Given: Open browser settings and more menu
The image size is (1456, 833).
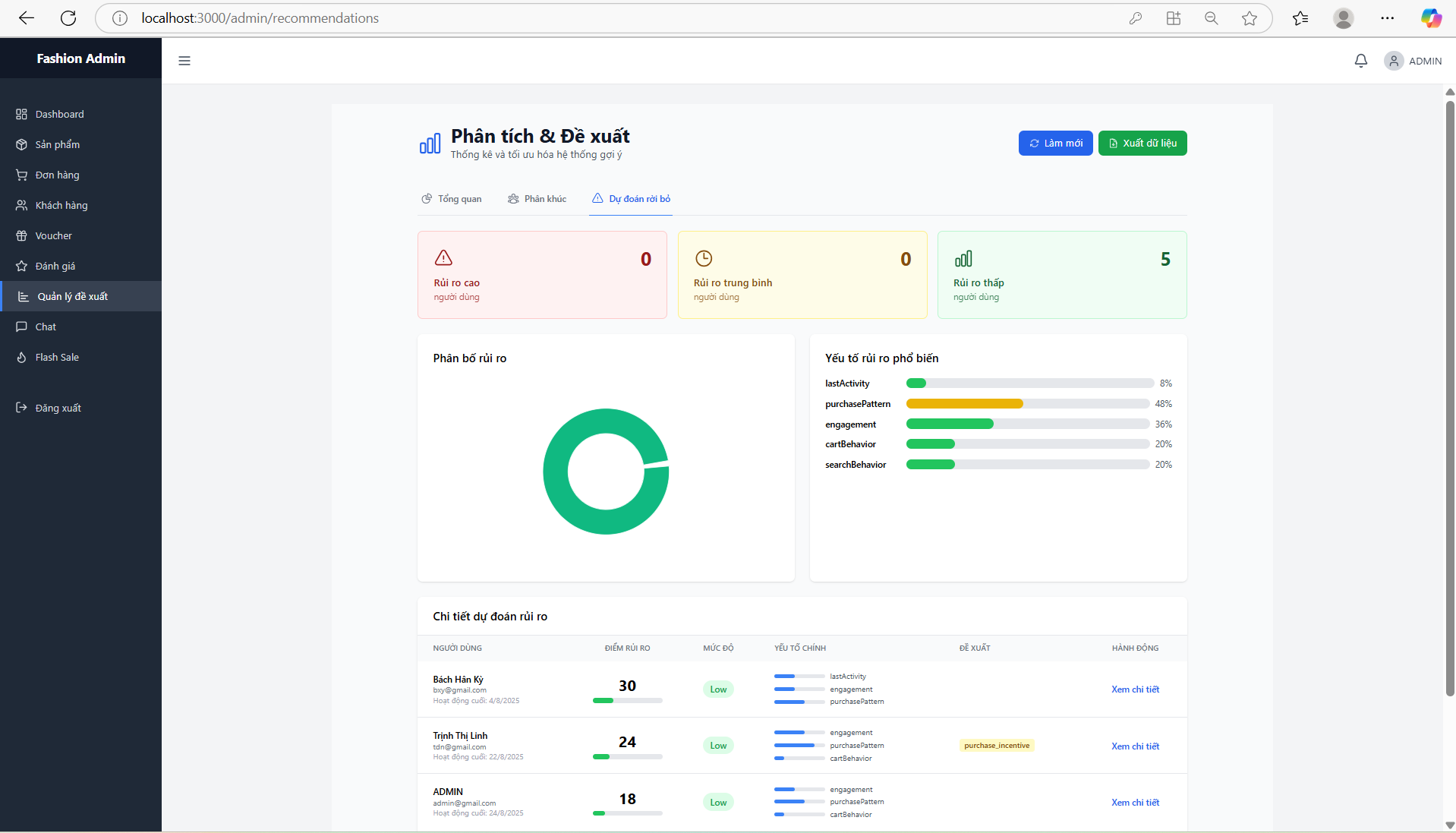Looking at the screenshot, I should click(x=1388, y=18).
